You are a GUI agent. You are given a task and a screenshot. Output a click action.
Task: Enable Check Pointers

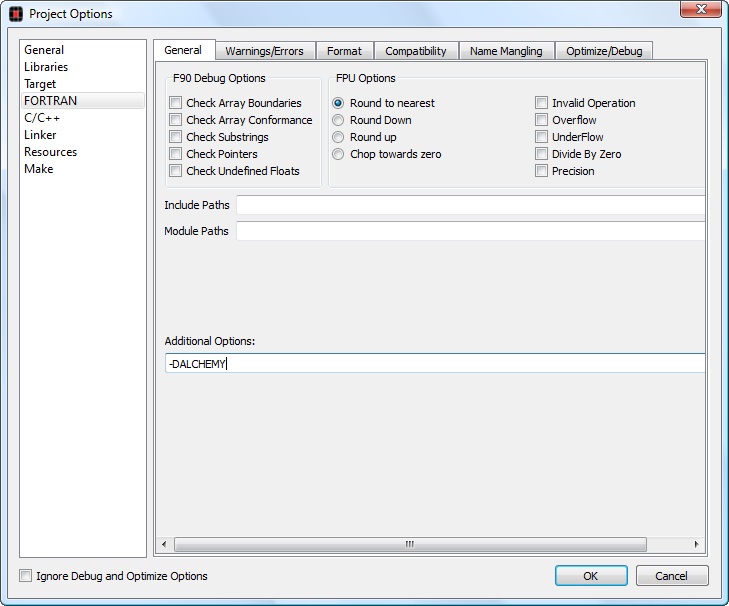click(x=175, y=154)
